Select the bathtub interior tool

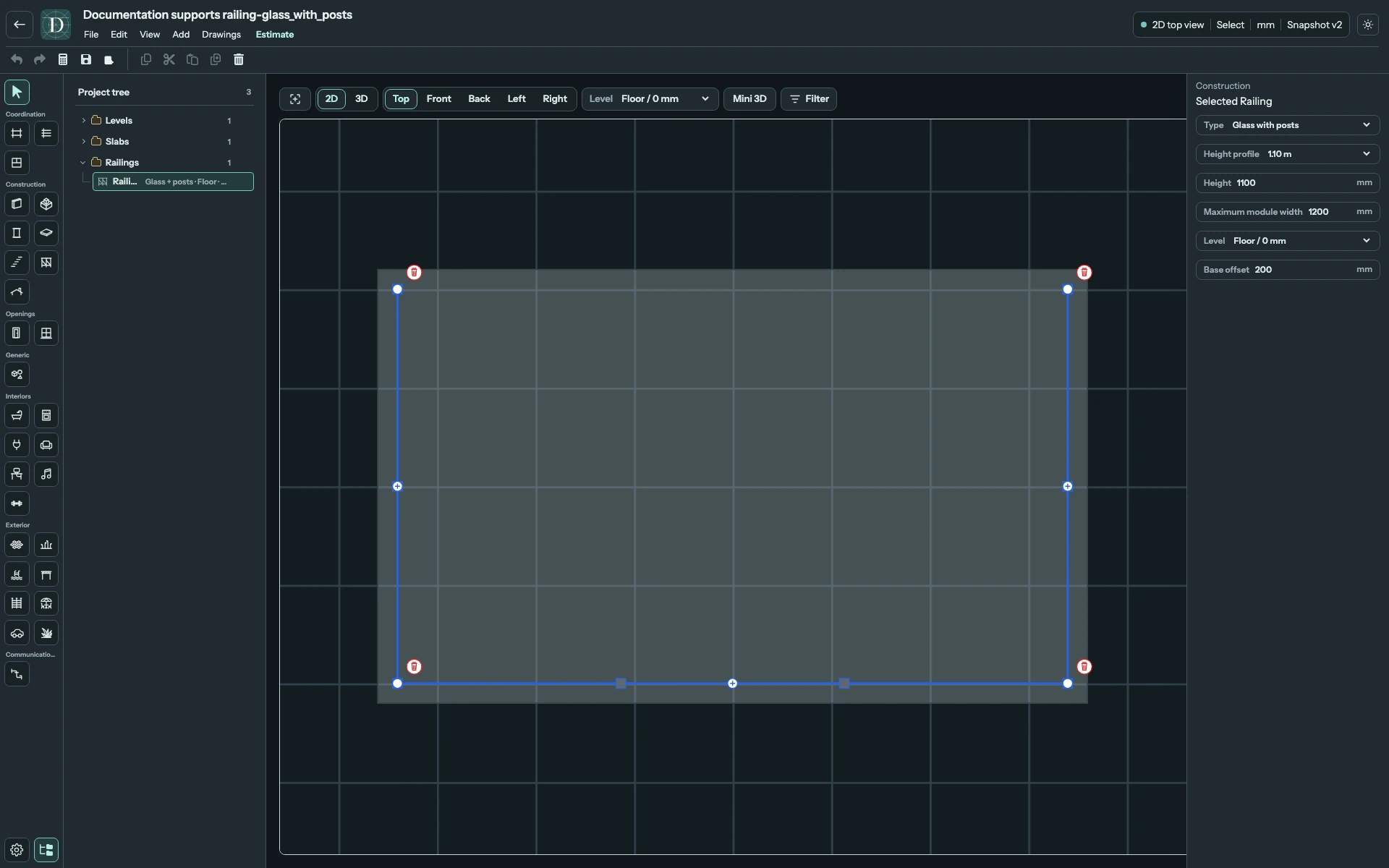click(x=17, y=416)
